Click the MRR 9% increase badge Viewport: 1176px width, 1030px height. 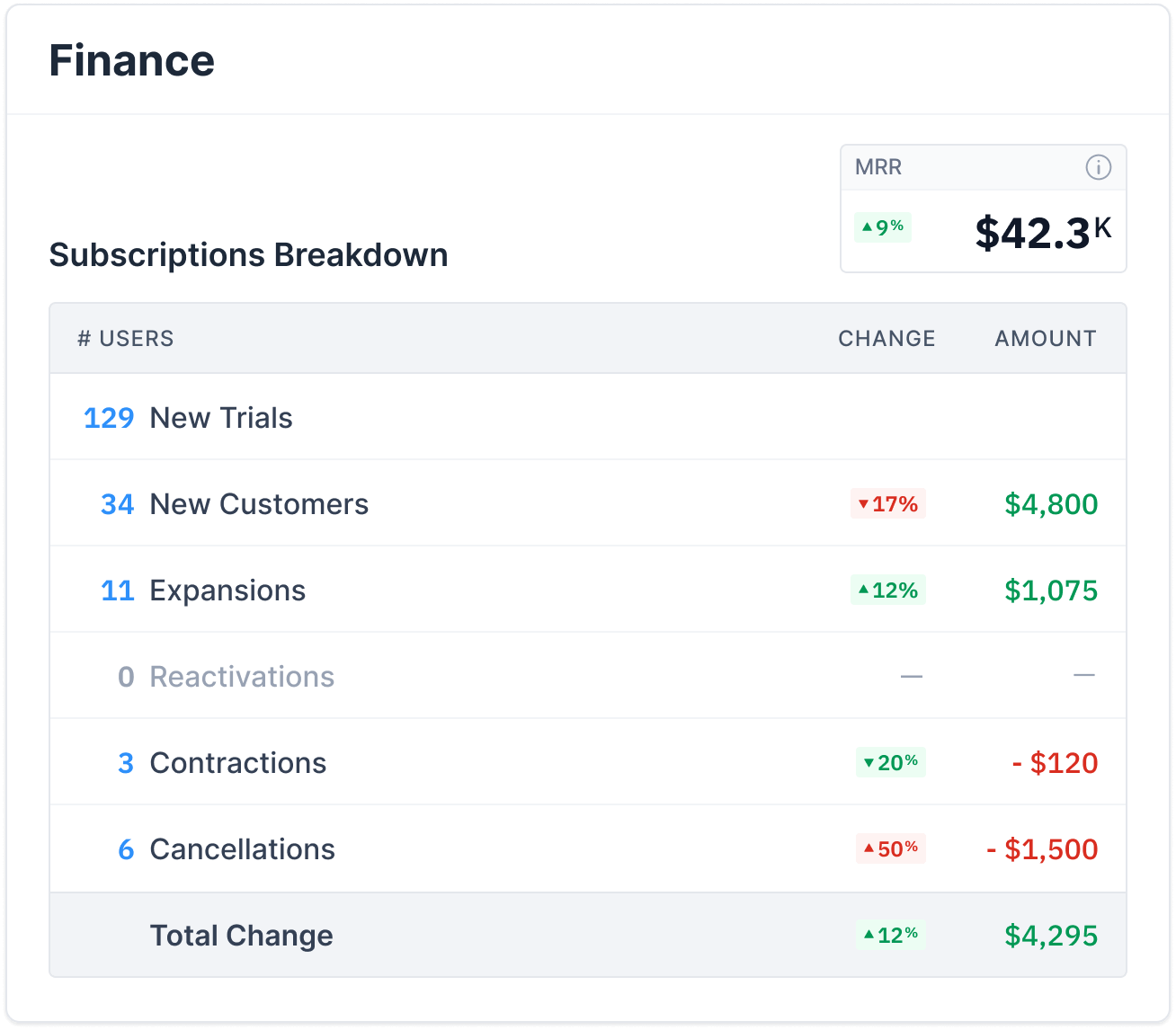883,227
